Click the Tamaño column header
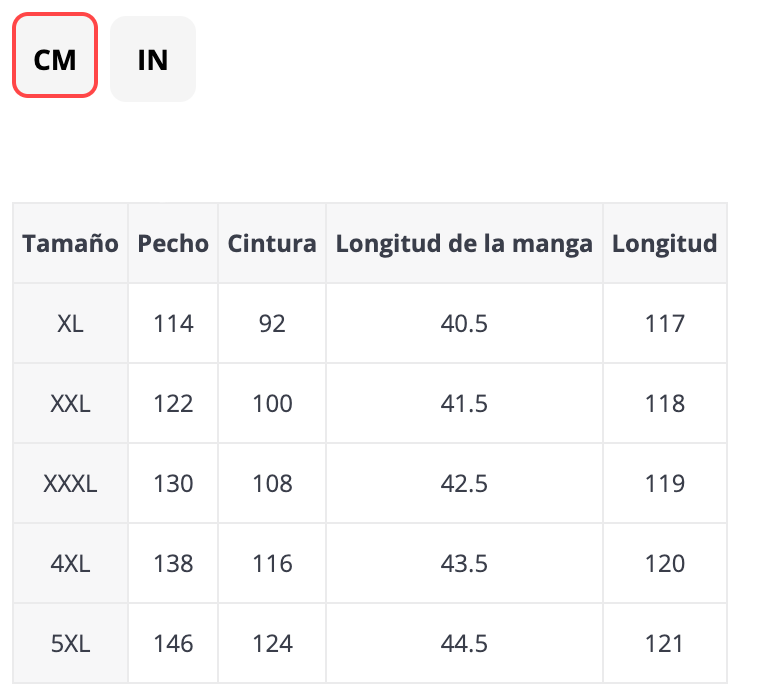758x700 pixels. click(x=70, y=243)
